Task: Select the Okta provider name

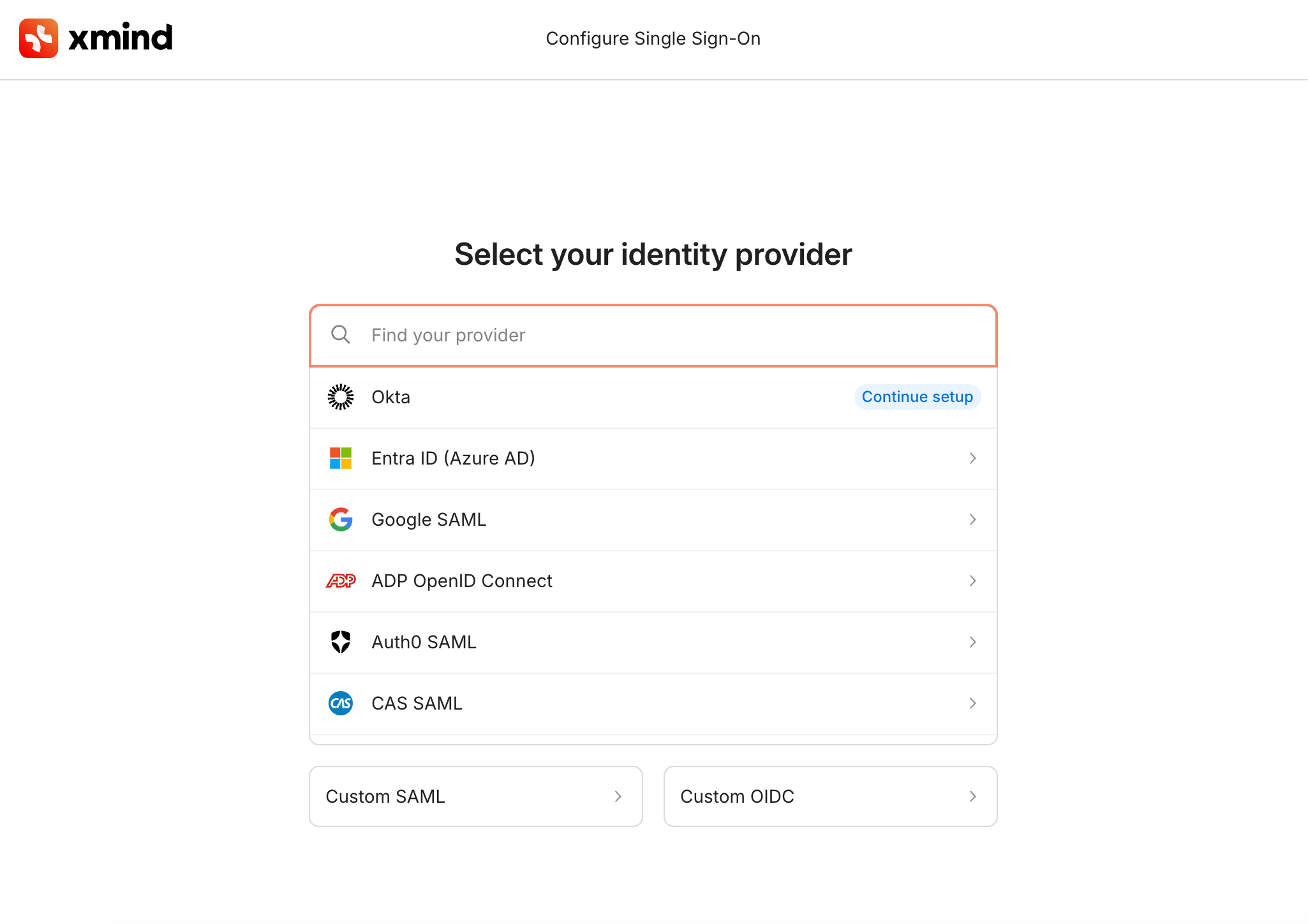Action: pos(391,397)
